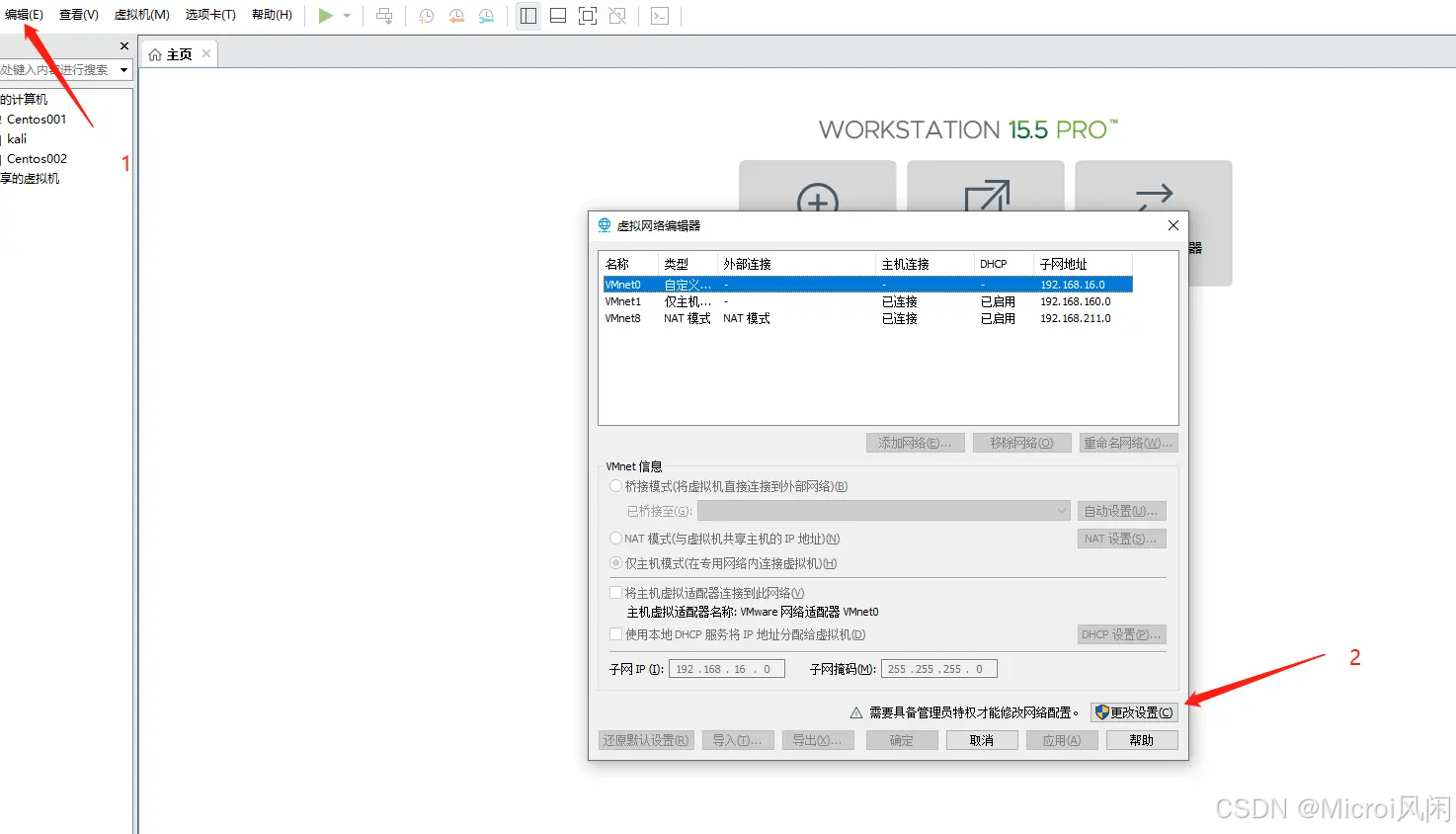Screen dimensions: 1456x834
Task: Toggle the 使用本地 DHCP 服务 checkbox
Action: tap(616, 634)
